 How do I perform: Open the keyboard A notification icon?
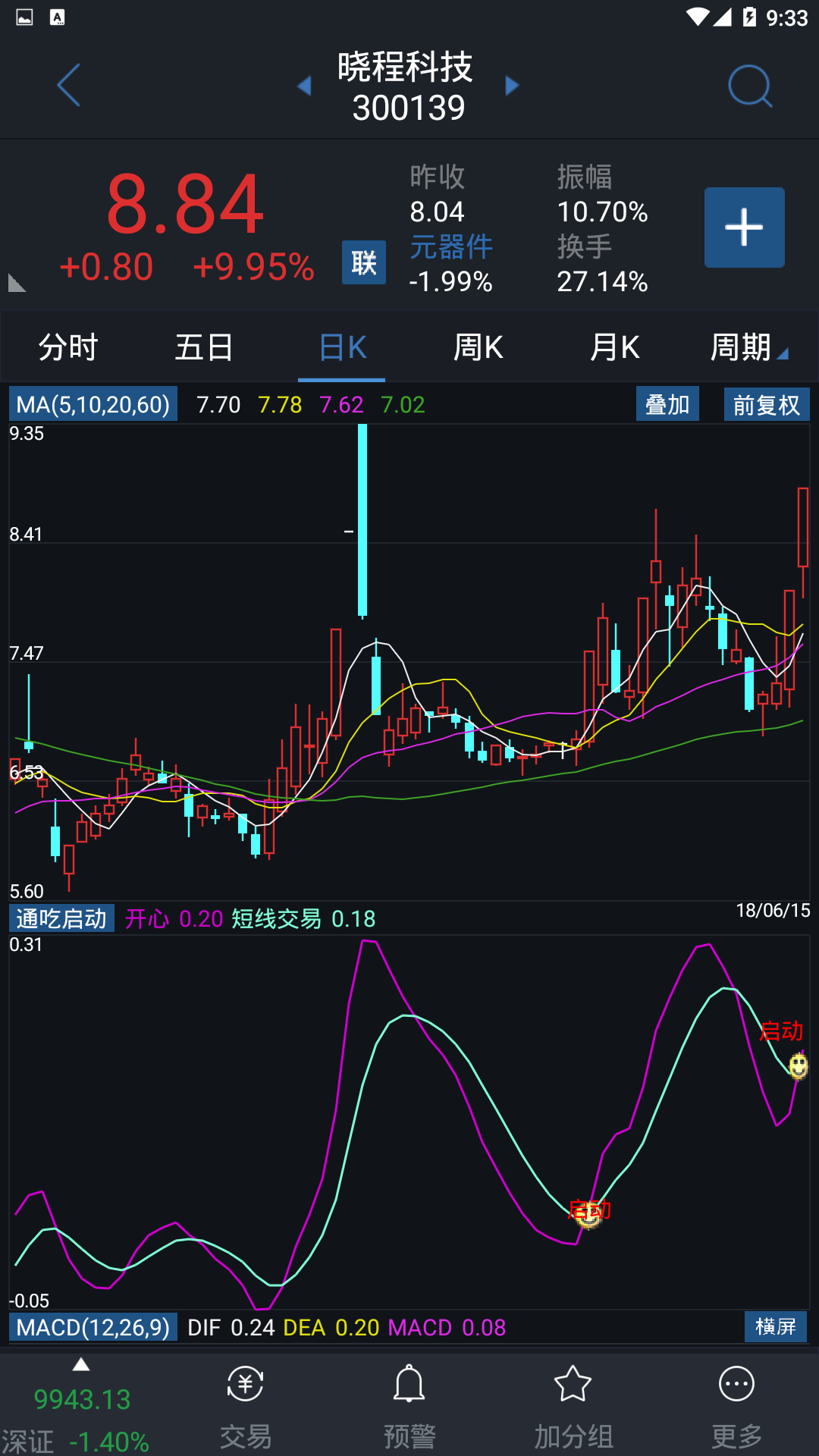(x=57, y=17)
